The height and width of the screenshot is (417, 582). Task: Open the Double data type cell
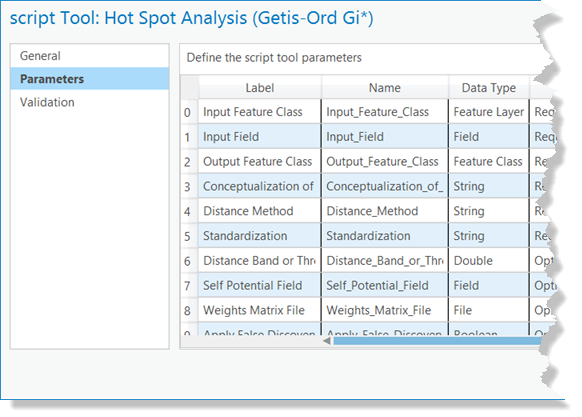[488, 261]
